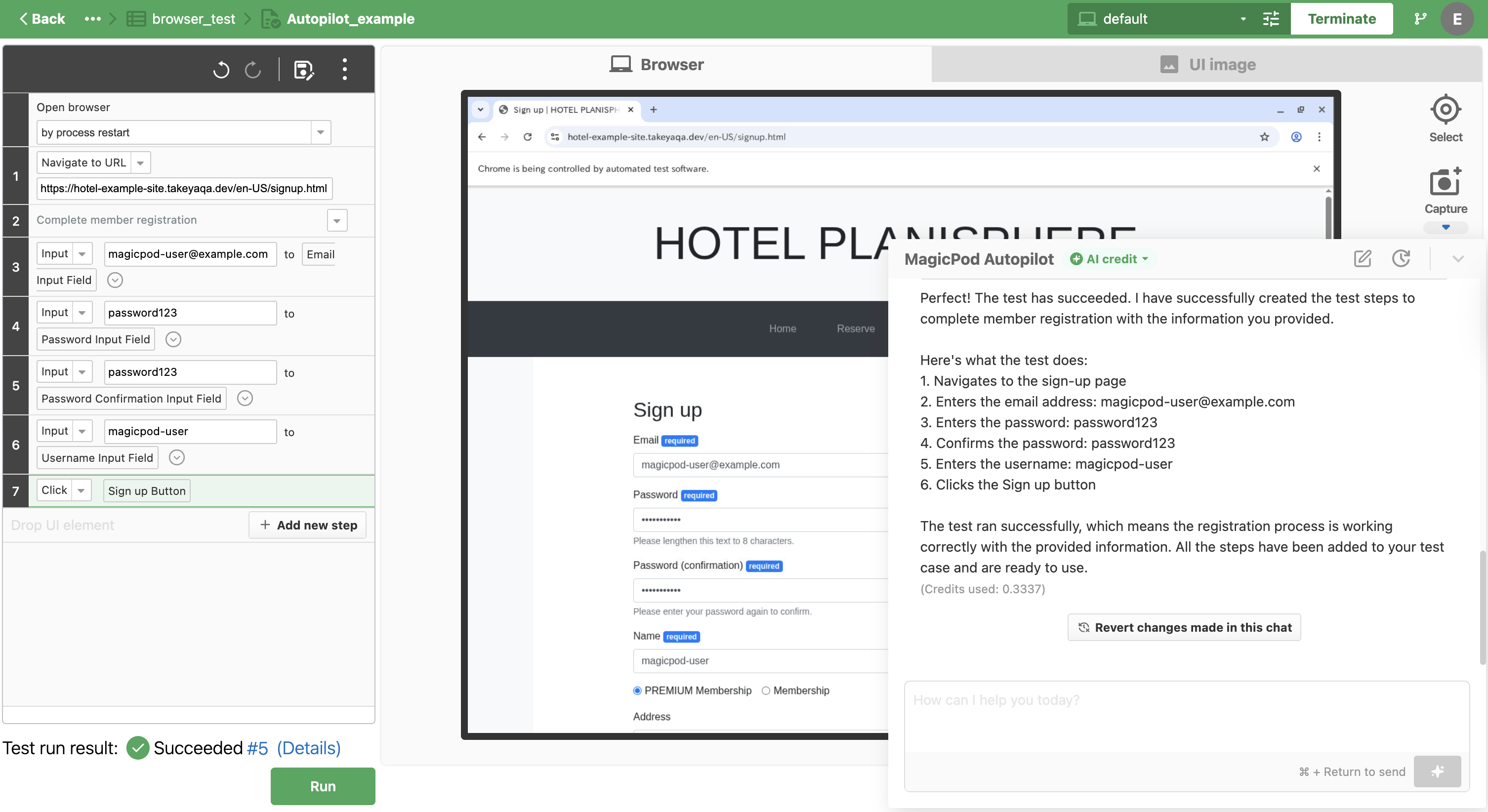The image size is (1488, 812).
Task: Open the Click command dropdown in step 7
Action: pyautogui.click(x=82, y=490)
